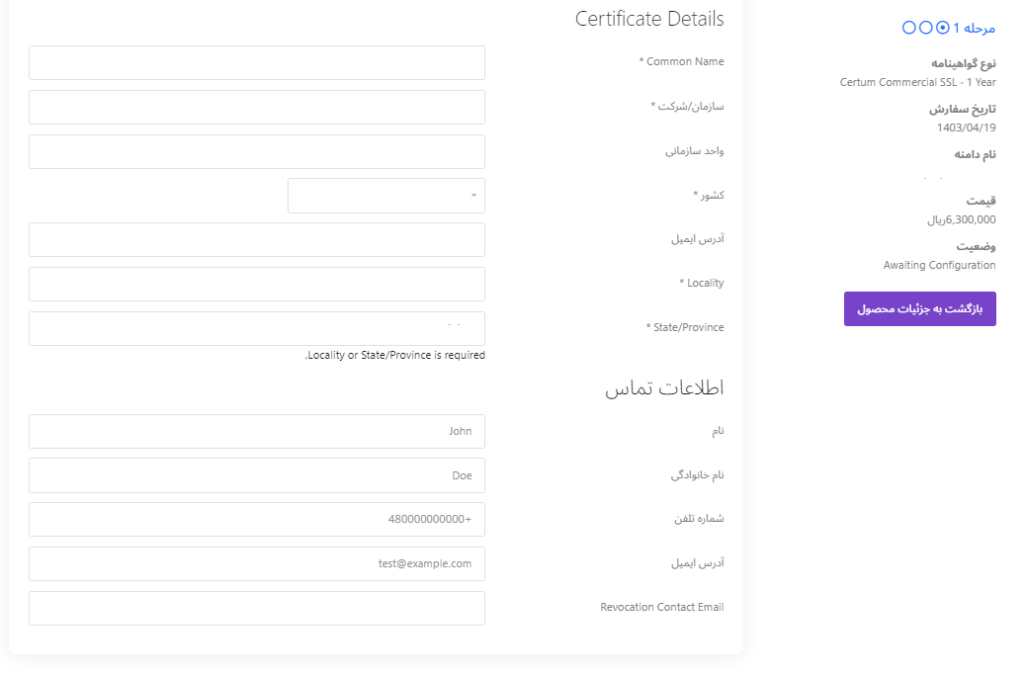The height and width of the screenshot is (679, 1024).
Task: Click the سازمان/شرکت organization field
Action: pyautogui.click(x=257, y=107)
